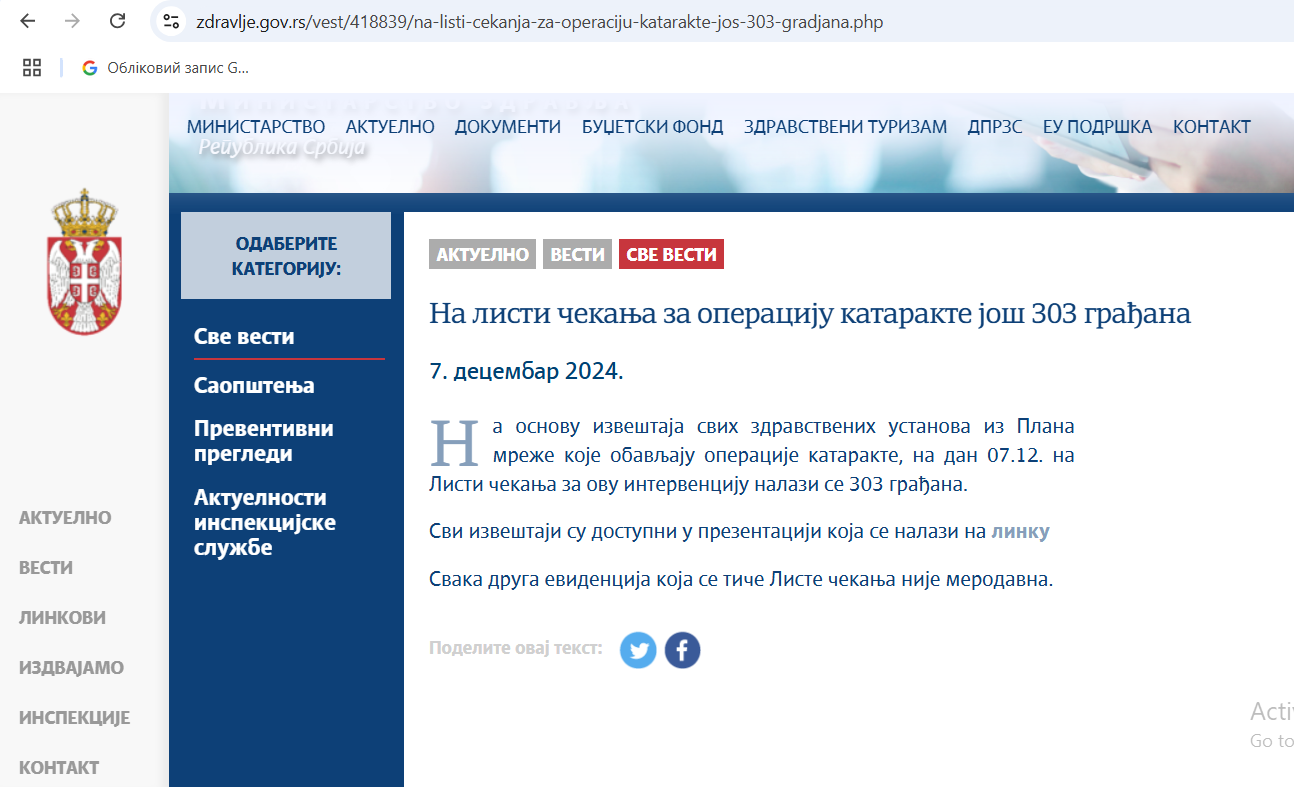Open the site information icon in address bar
This screenshot has width=1294, height=787.
(171, 22)
